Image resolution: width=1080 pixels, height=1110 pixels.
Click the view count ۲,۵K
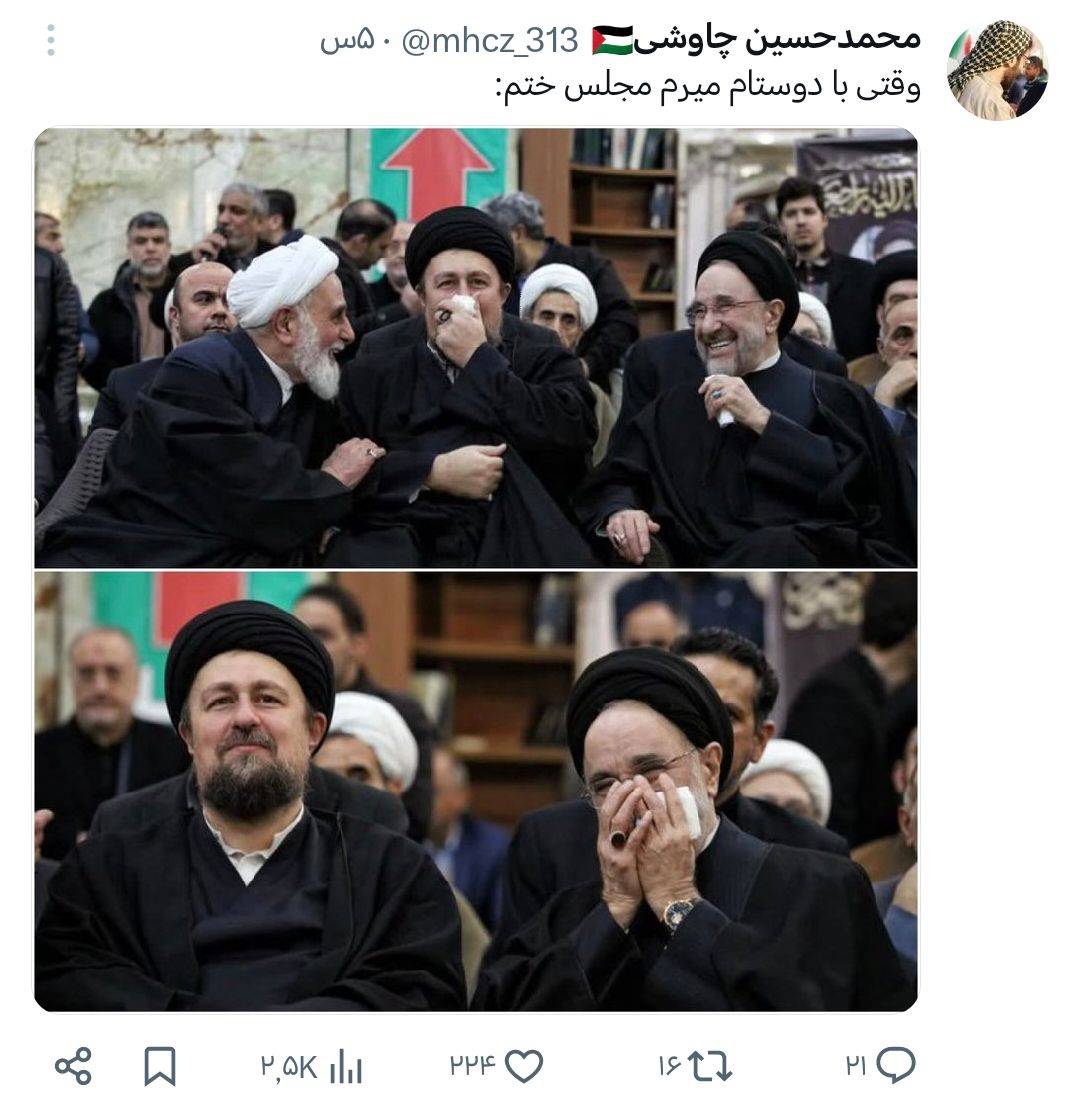[x=289, y=1066]
